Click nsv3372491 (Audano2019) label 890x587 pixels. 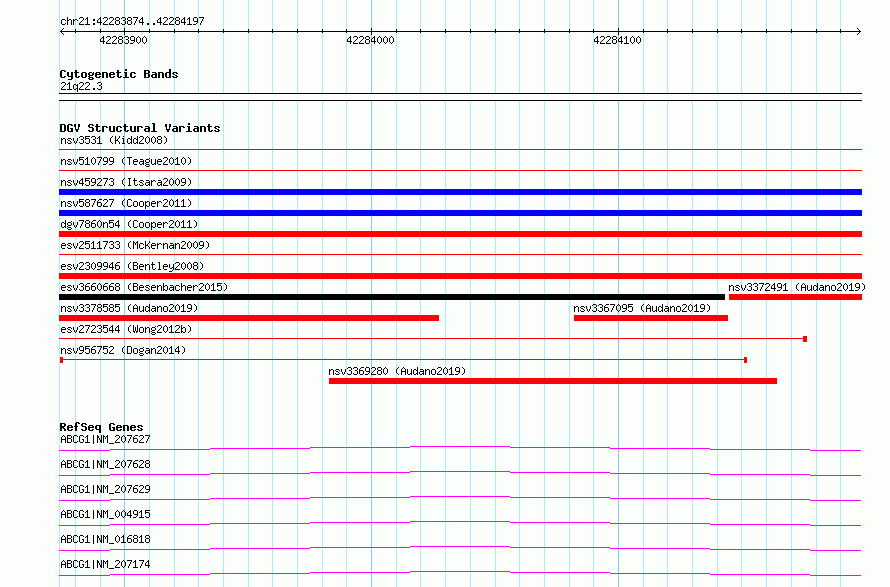pos(797,287)
